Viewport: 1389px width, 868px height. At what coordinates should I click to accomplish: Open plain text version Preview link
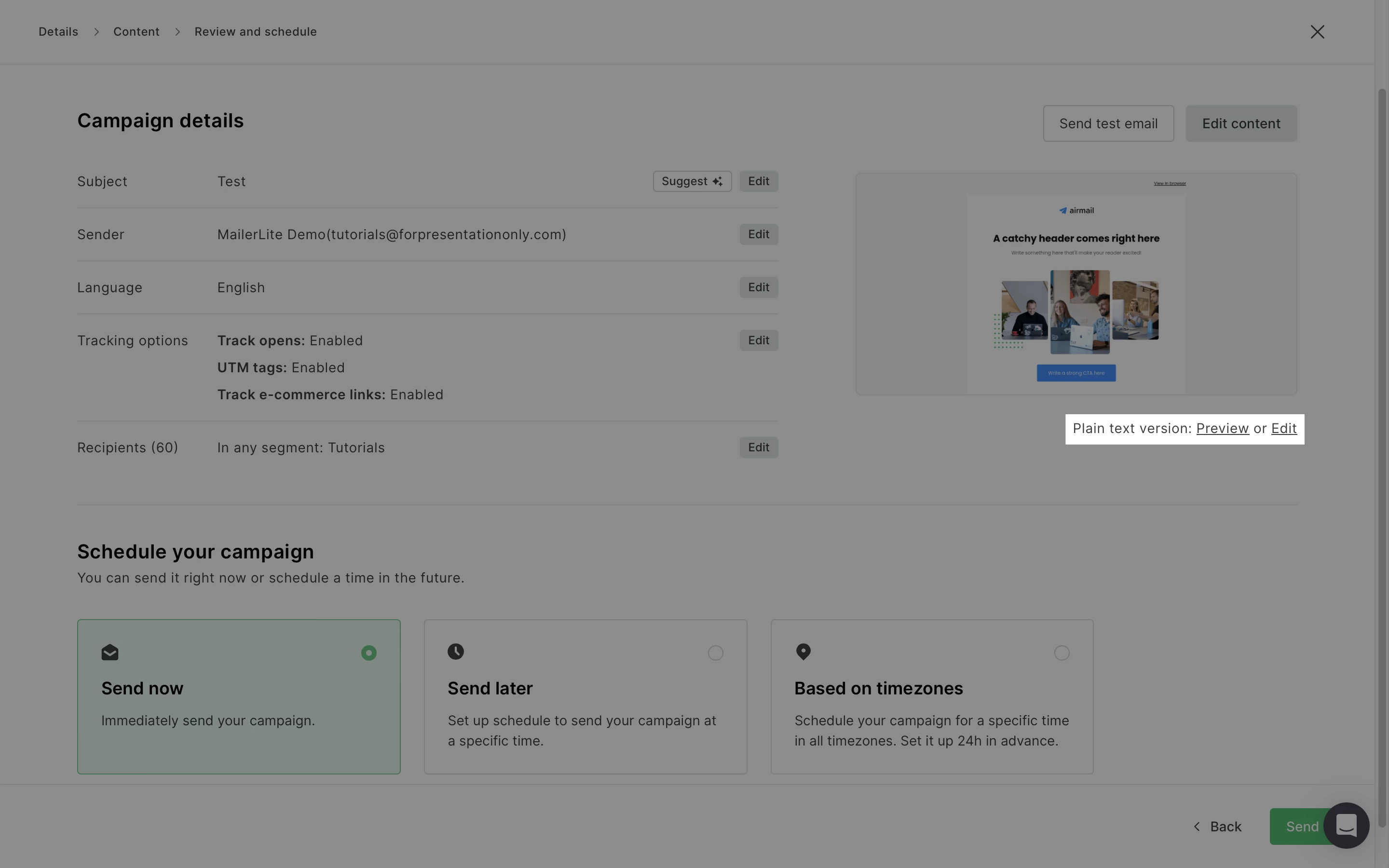tap(1222, 429)
